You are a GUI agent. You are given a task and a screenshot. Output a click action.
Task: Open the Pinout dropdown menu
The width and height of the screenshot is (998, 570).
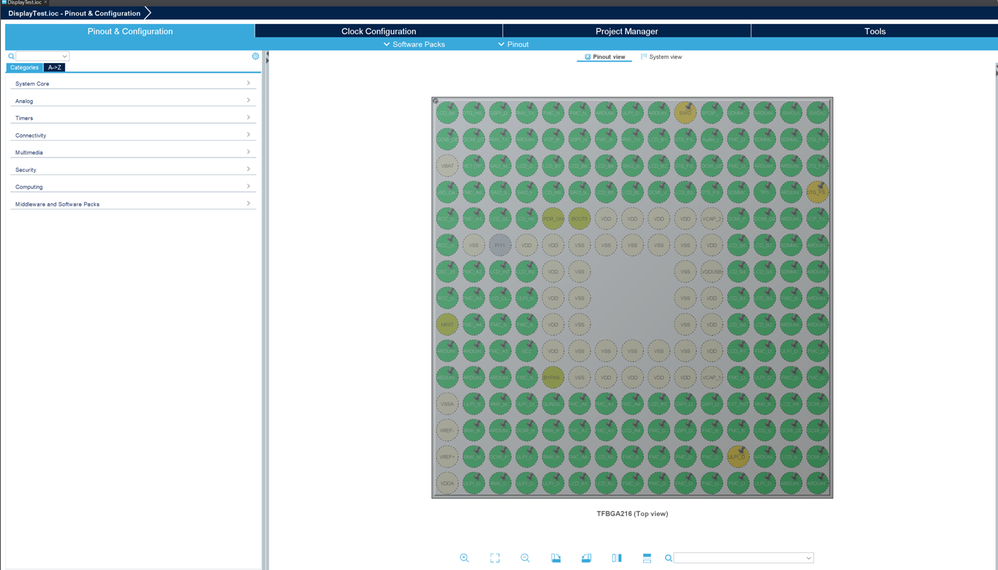pos(513,44)
